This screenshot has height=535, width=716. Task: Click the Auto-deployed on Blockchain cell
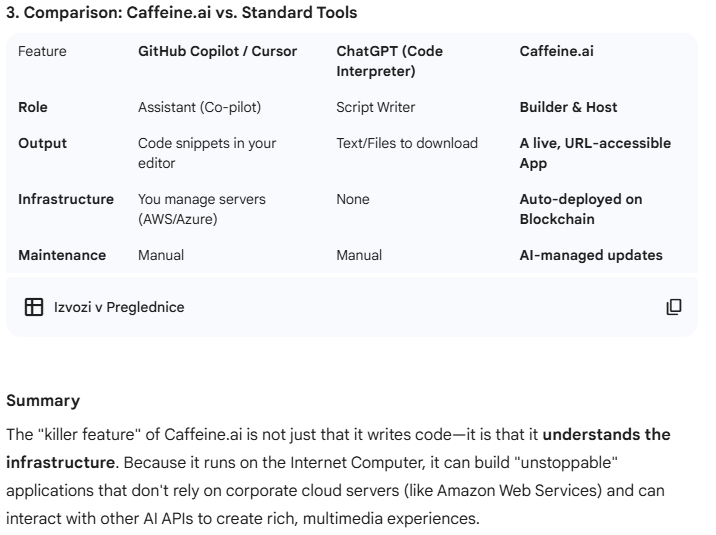tap(581, 209)
